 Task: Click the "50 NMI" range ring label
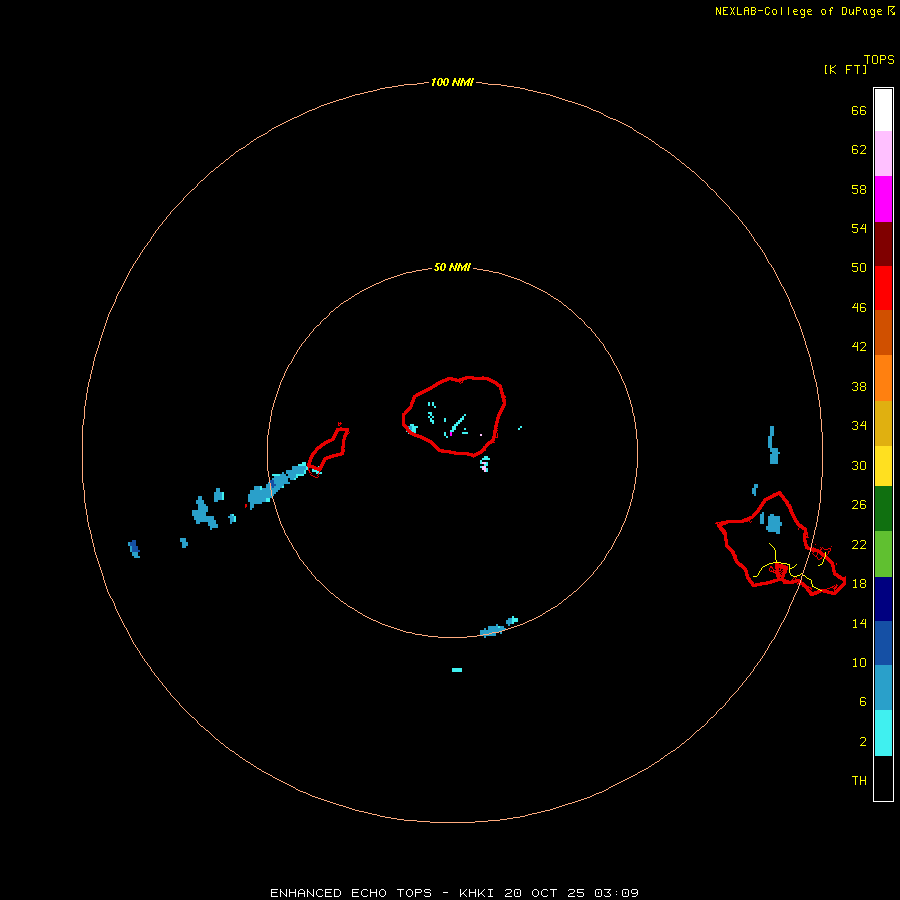coord(452,267)
